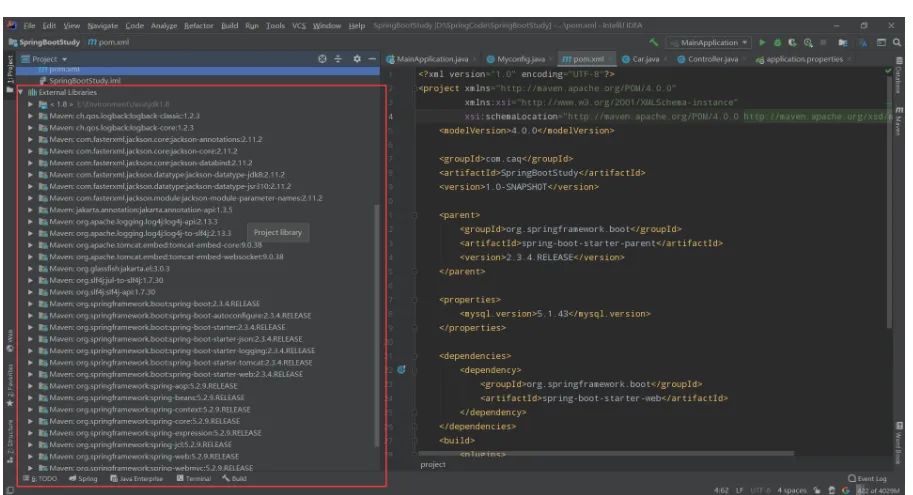913x495 pixels.
Task: Expand Maven logback-classic:1.2.3 node
Action: (30, 116)
